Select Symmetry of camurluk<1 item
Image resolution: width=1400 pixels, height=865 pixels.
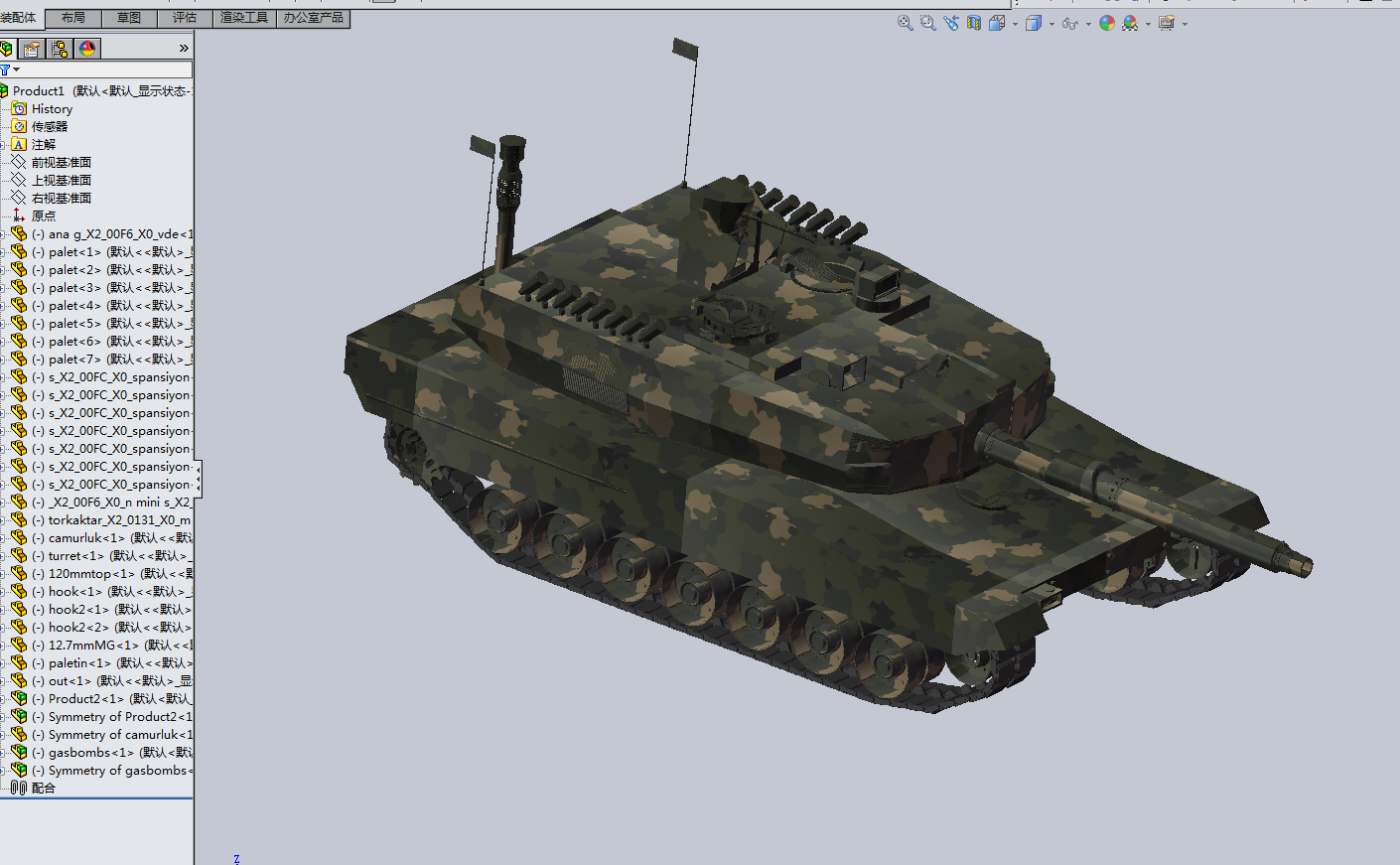(x=101, y=735)
